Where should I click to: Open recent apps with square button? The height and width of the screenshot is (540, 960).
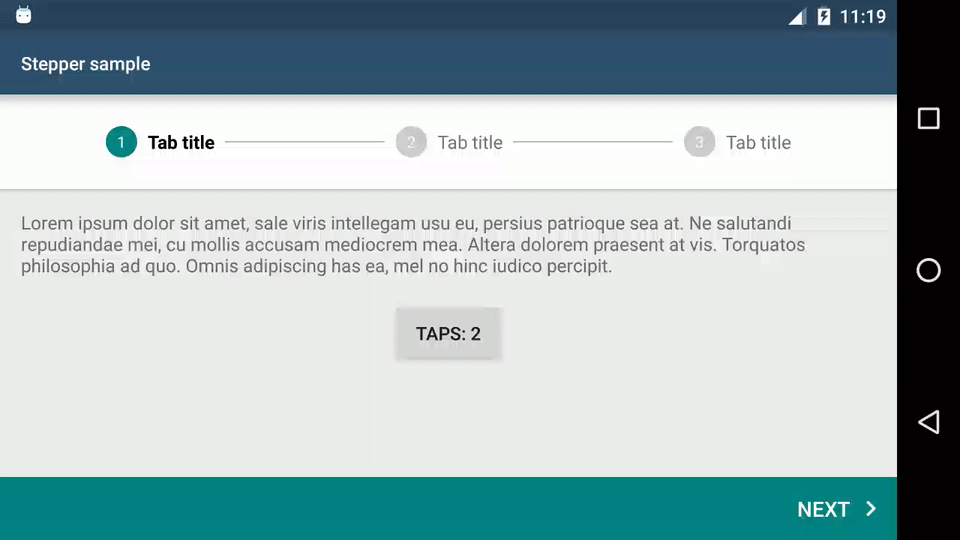click(x=929, y=118)
